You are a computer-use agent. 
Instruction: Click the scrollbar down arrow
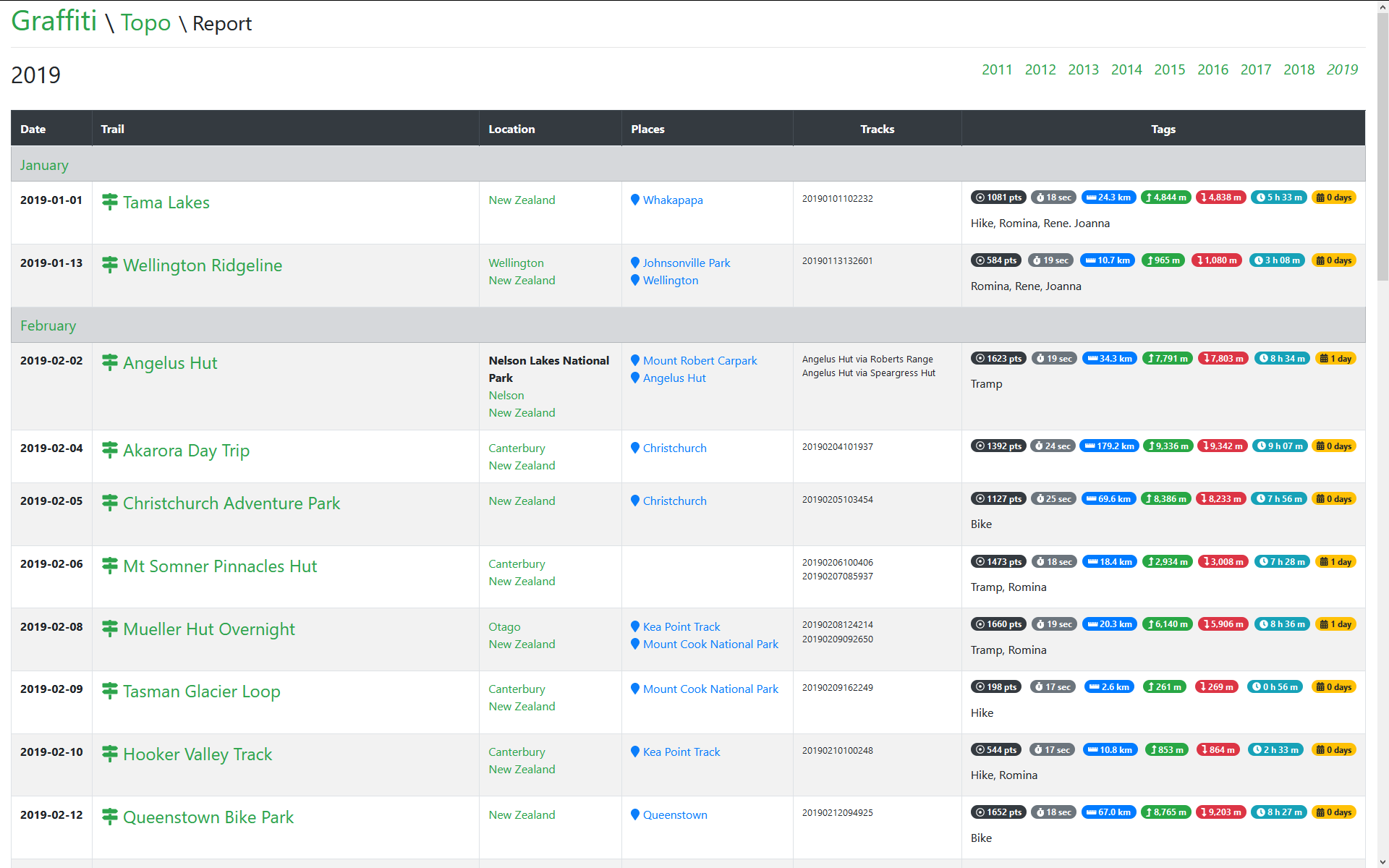(1382, 861)
